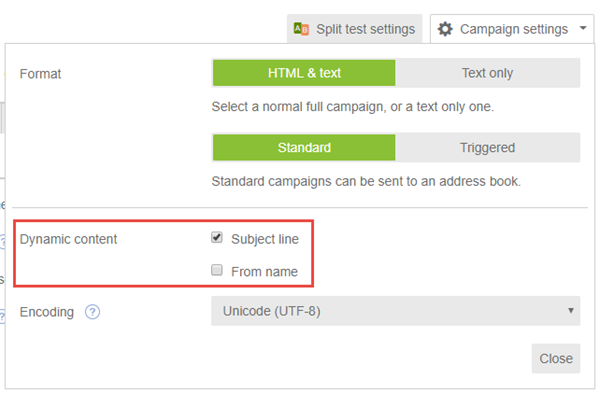Switch campaign type to Triggered
Viewport: 600px width, 393px height.
click(488, 147)
